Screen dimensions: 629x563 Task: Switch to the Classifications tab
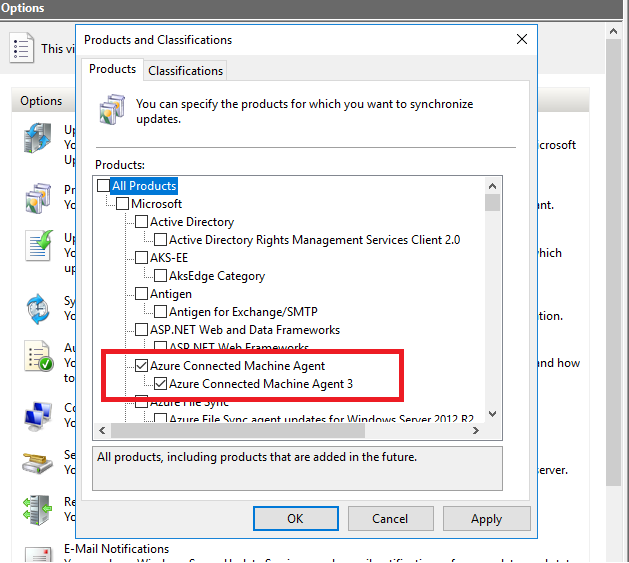click(185, 71)
